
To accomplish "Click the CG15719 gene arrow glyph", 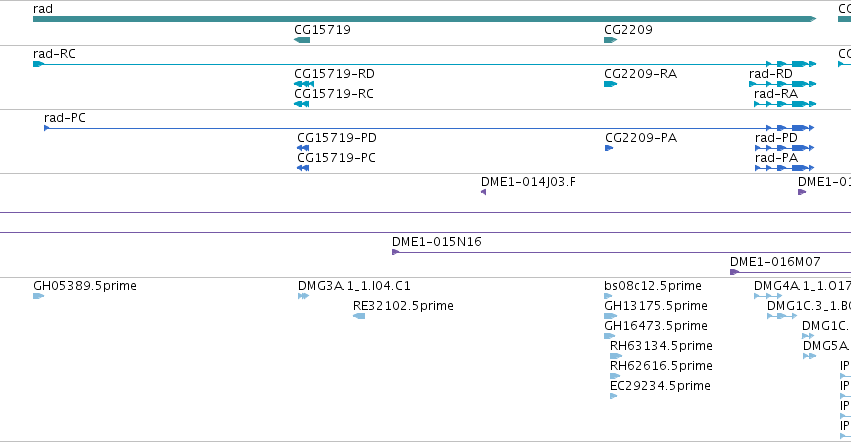I will (302, 40).
